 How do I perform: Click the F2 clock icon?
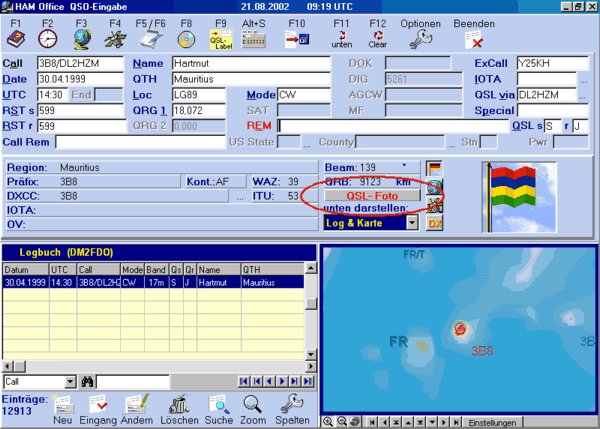pos(48,39)
